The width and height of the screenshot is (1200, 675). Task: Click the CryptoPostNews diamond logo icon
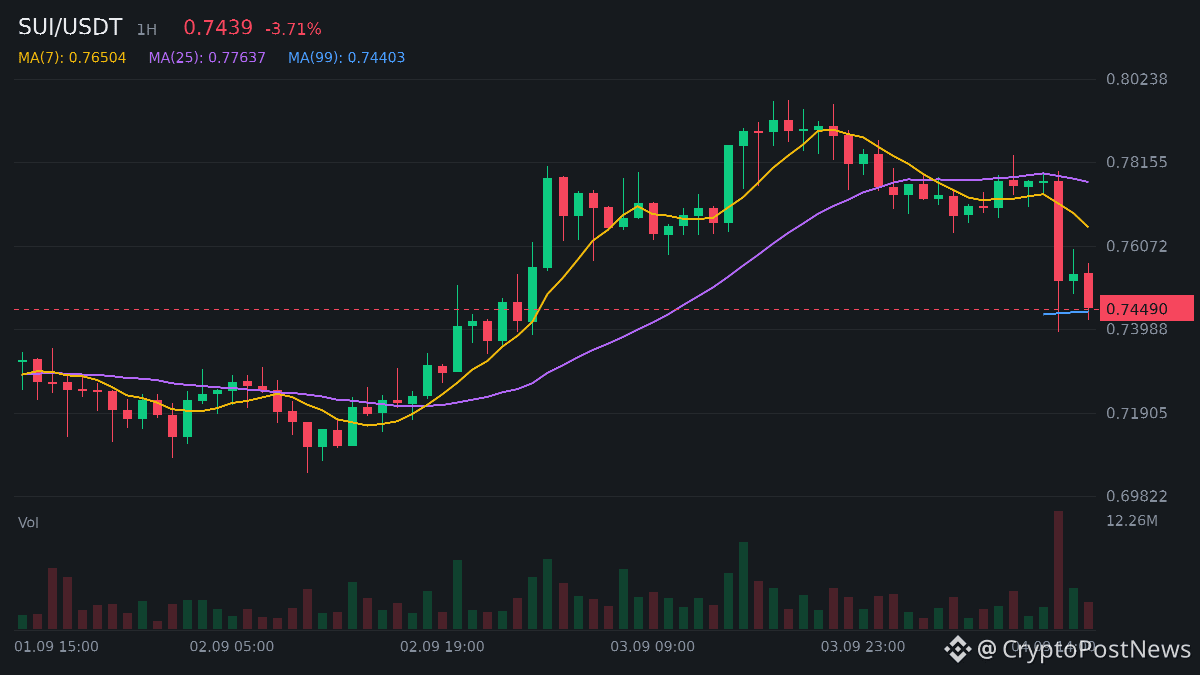[958, 649]
